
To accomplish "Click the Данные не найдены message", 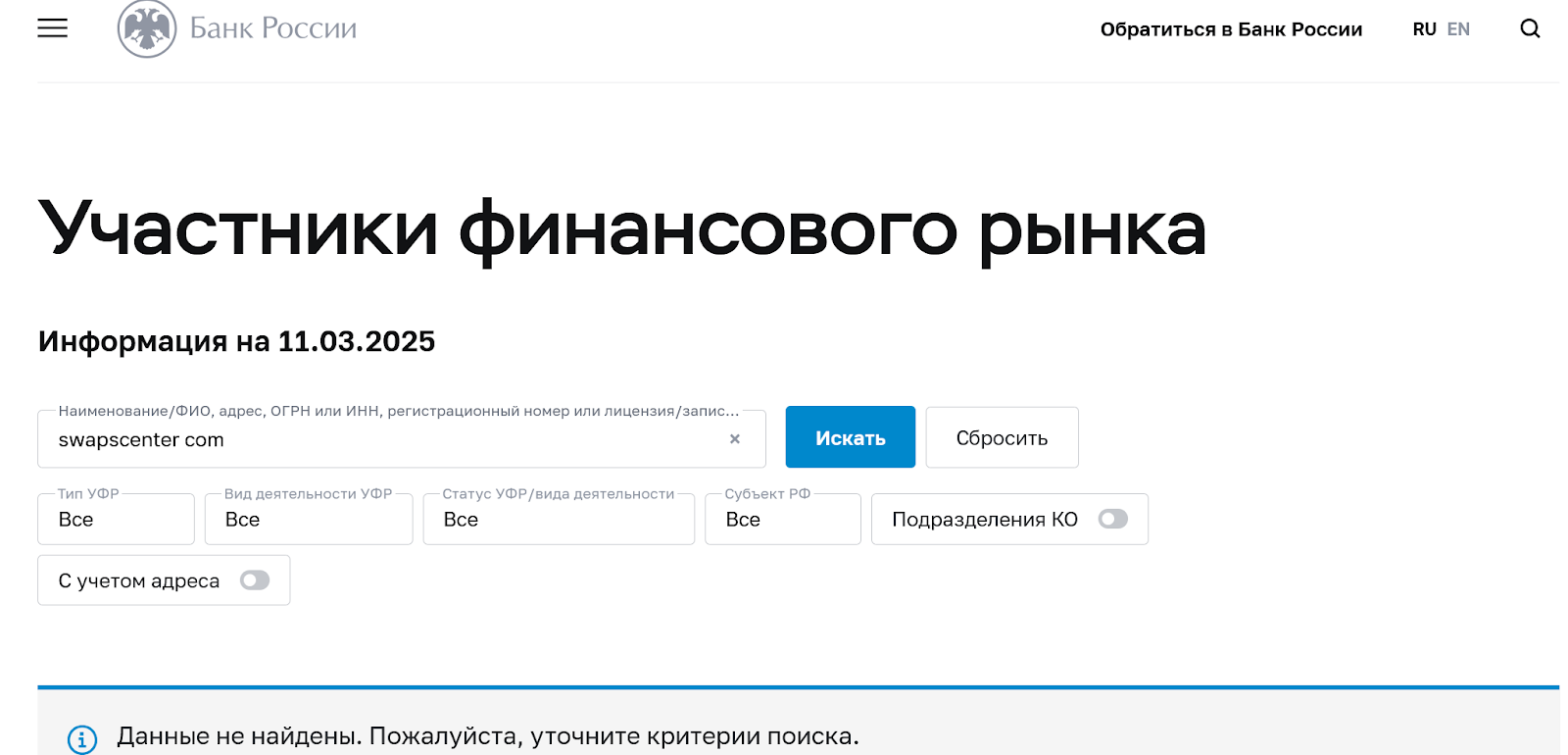I will [x=488, y=736].
